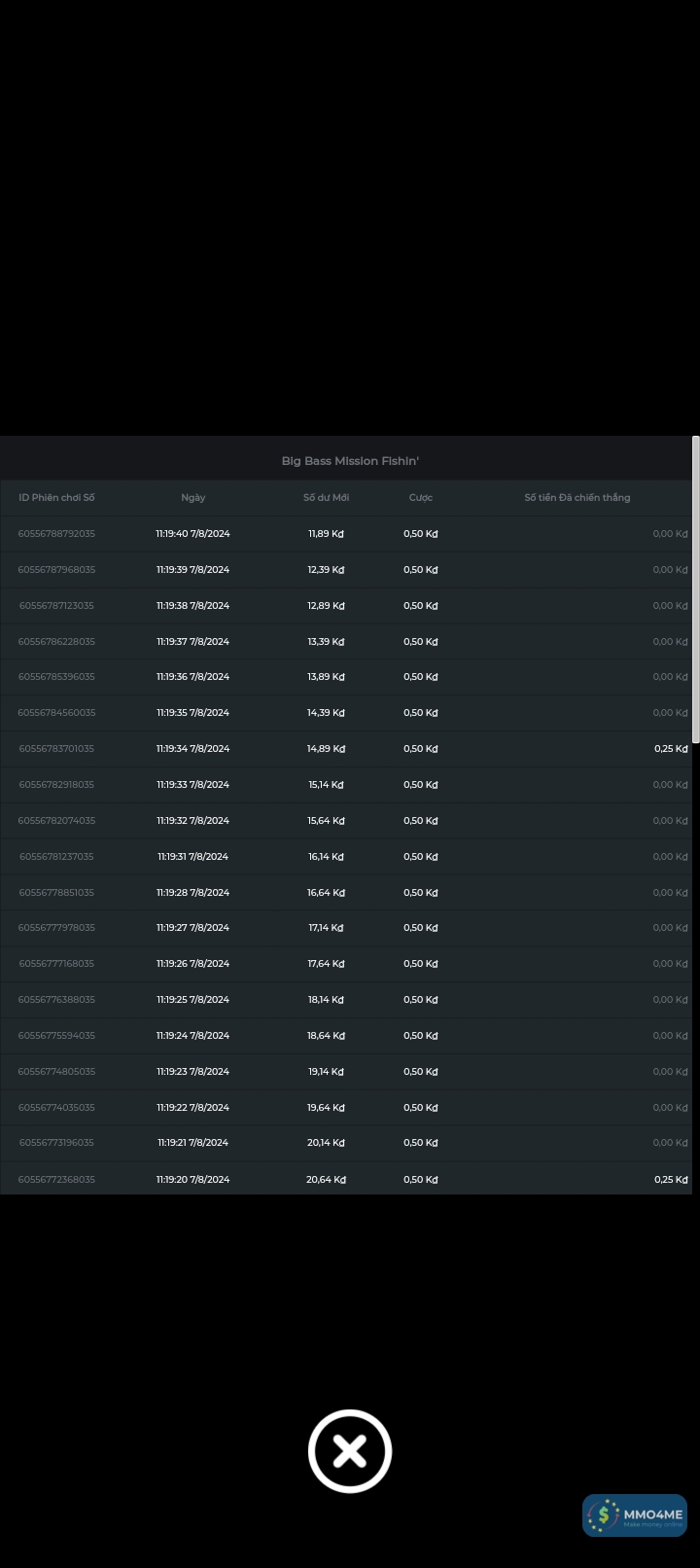Open session ID 60556772368035
Screen dimensions: 700x1568
(x=56, y=1180)
